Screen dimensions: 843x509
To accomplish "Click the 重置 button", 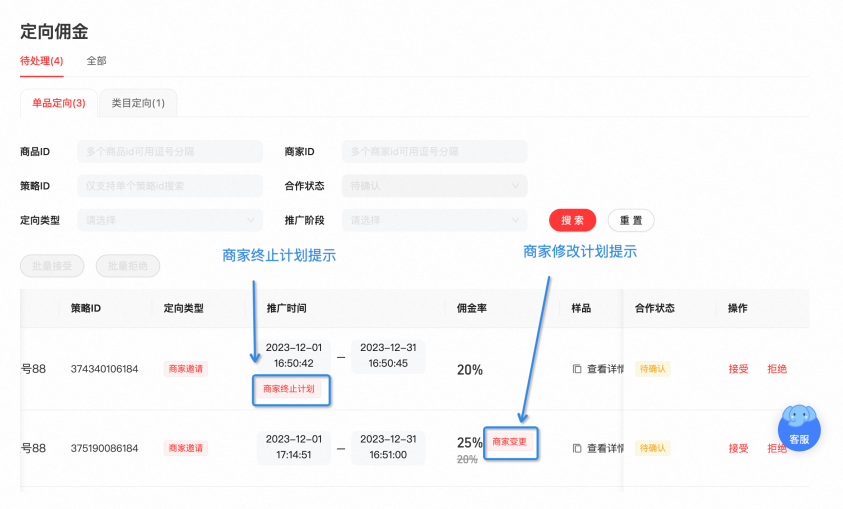I will point(631,220).
